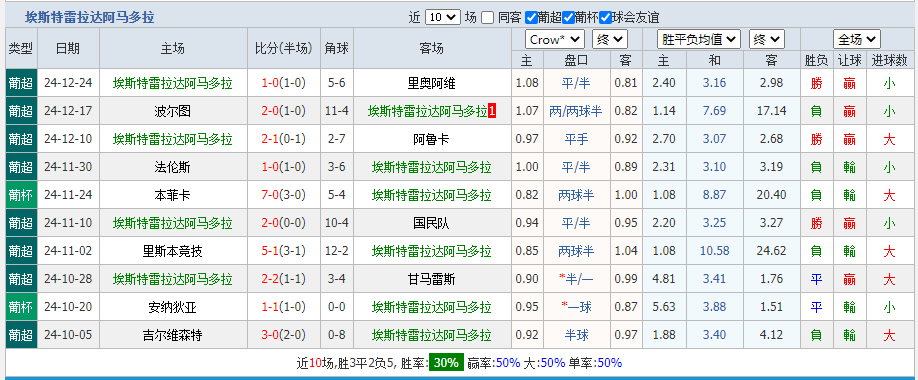Click score 3-0(2-0) of 吉尔维森特 match
The image size is (918, 380).
[x=284, y=335]
